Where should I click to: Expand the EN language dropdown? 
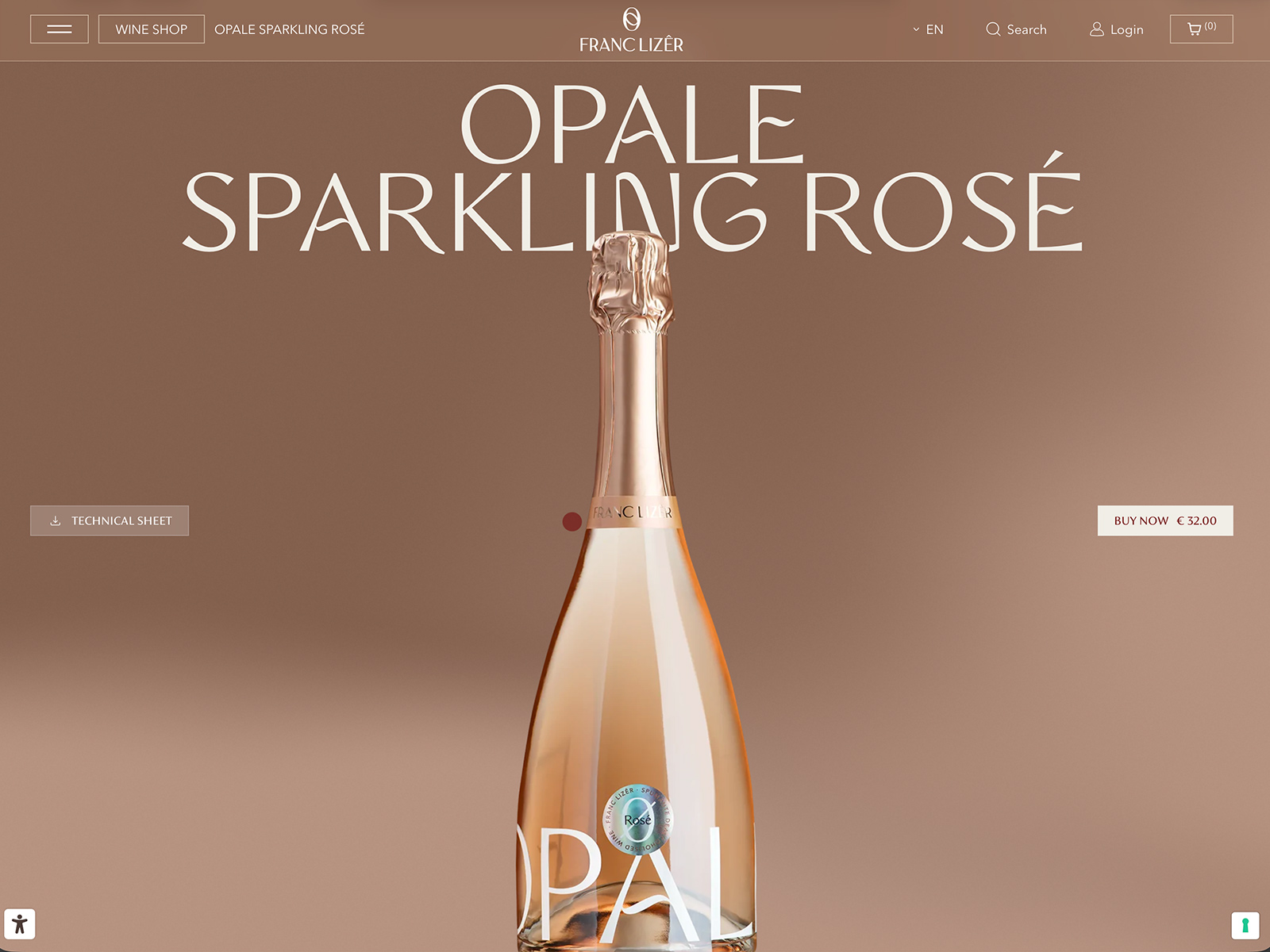click(927, 29)
